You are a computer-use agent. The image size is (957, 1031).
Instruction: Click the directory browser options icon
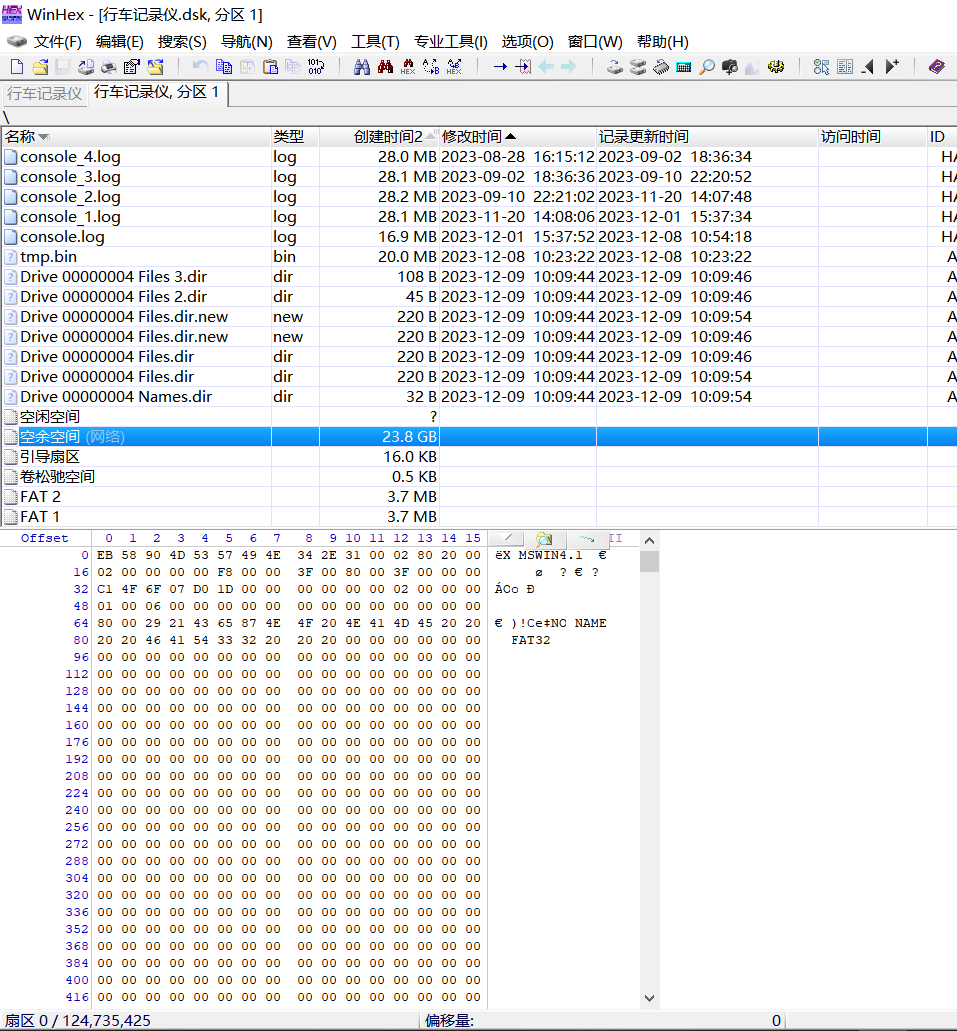click(x=822, y=66)
